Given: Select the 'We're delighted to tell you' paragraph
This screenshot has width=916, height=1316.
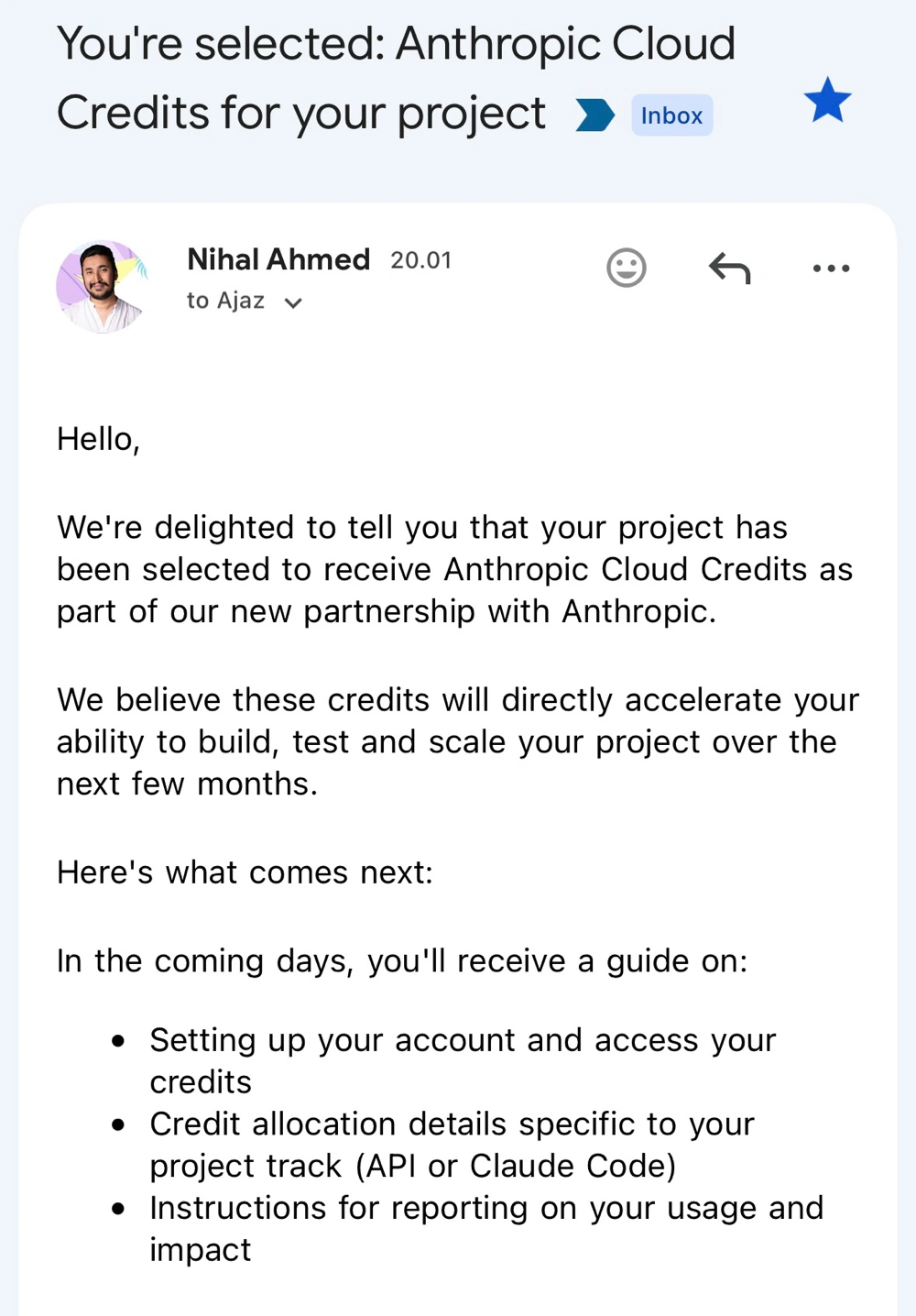Looking at the screenshot, I should [454, 569].
